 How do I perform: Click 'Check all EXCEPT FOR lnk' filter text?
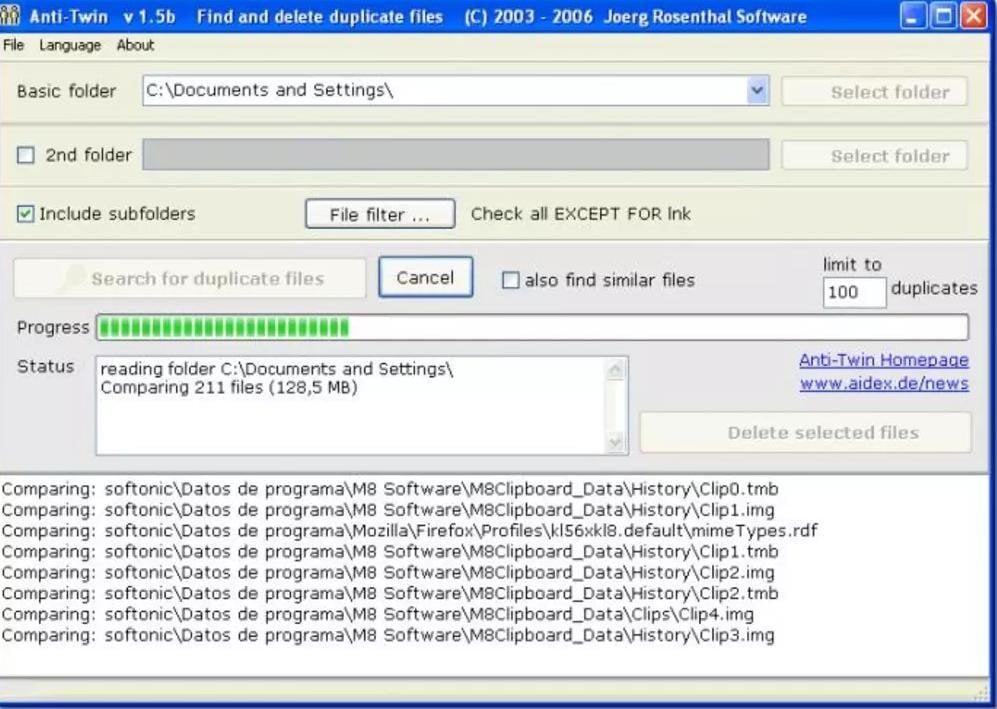click(x=581, y=214)
